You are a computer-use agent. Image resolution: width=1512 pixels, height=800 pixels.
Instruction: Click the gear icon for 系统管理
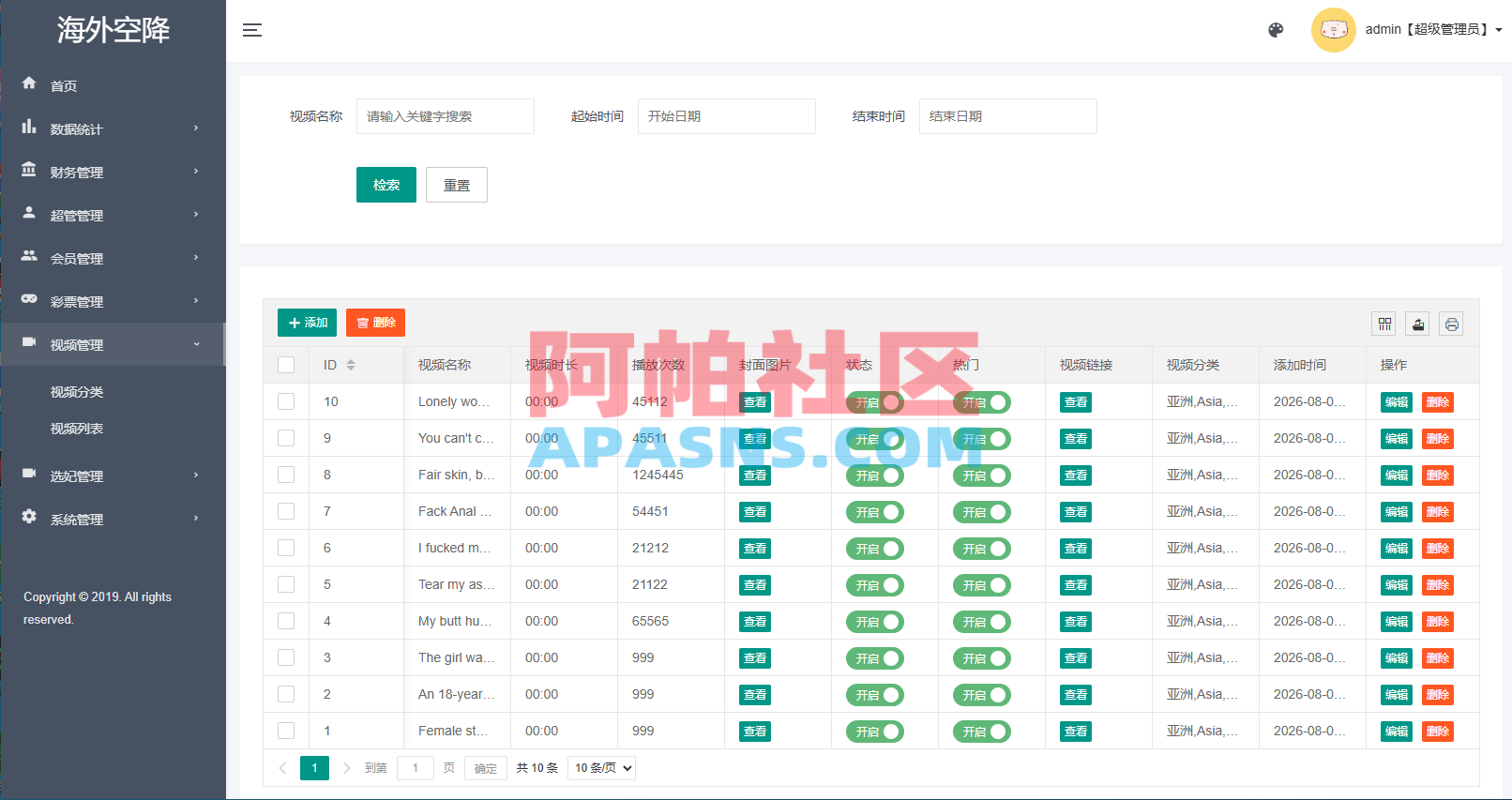click(x=29, y=517)
